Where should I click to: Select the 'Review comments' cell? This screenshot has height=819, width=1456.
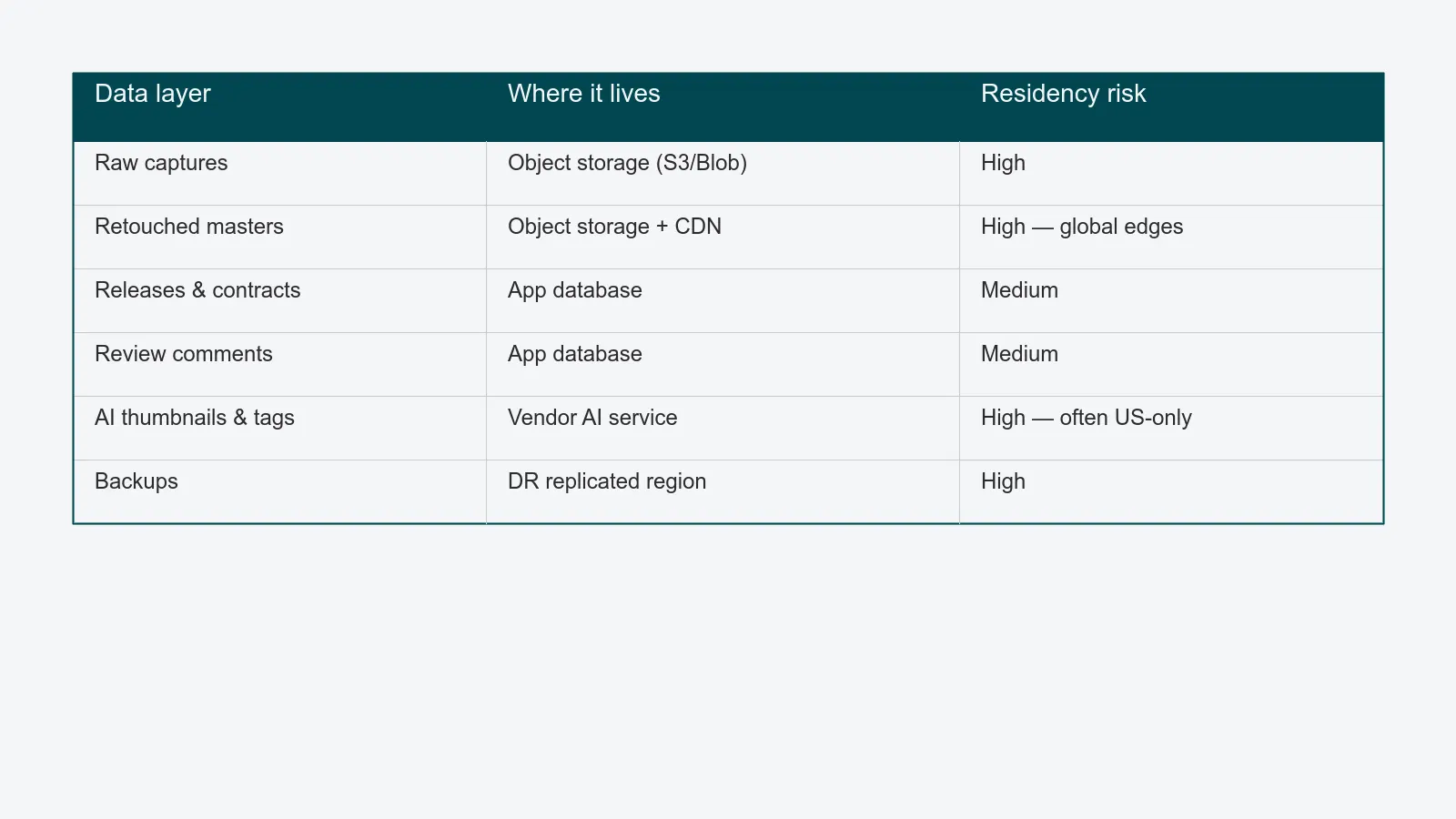tap(279, 364)
